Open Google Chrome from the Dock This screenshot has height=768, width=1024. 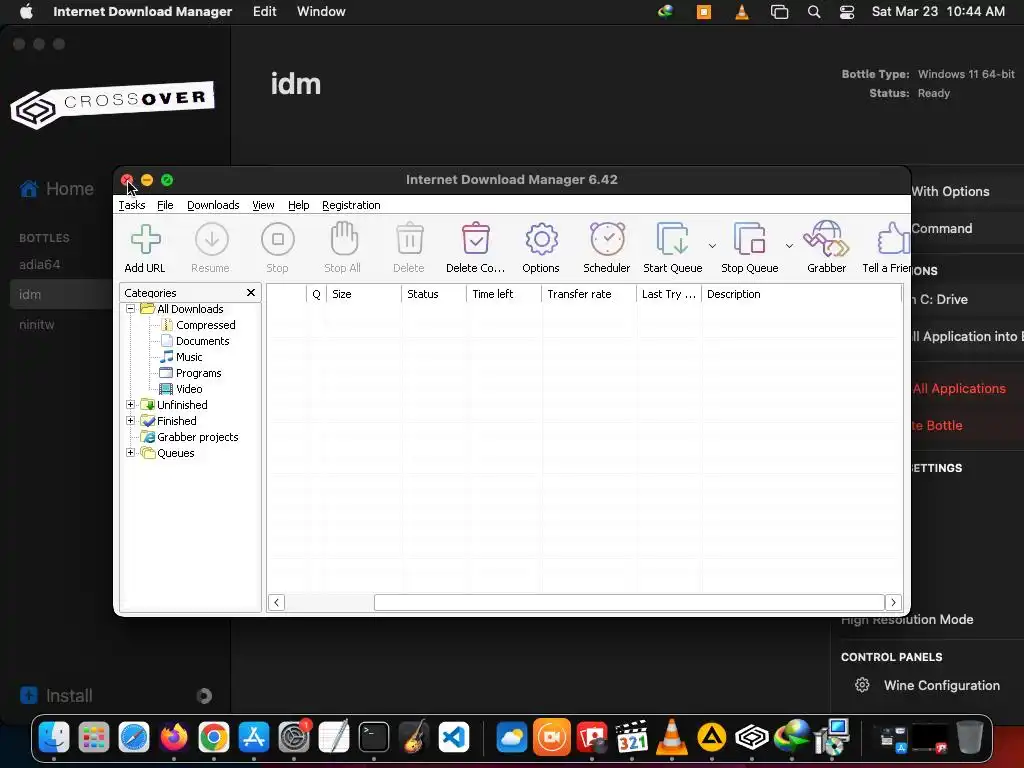214,737
